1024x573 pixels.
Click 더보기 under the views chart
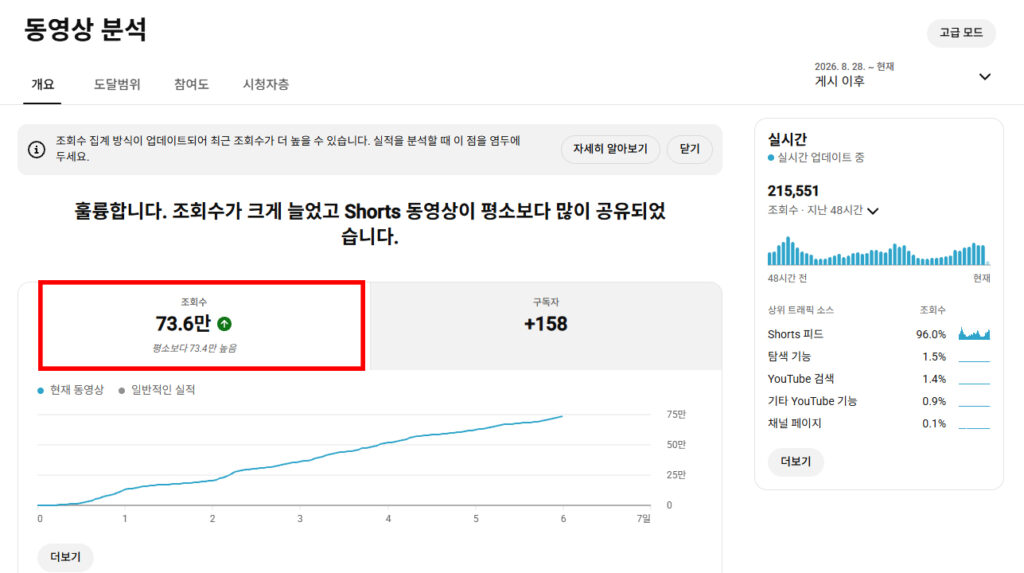tap(65, 557)
